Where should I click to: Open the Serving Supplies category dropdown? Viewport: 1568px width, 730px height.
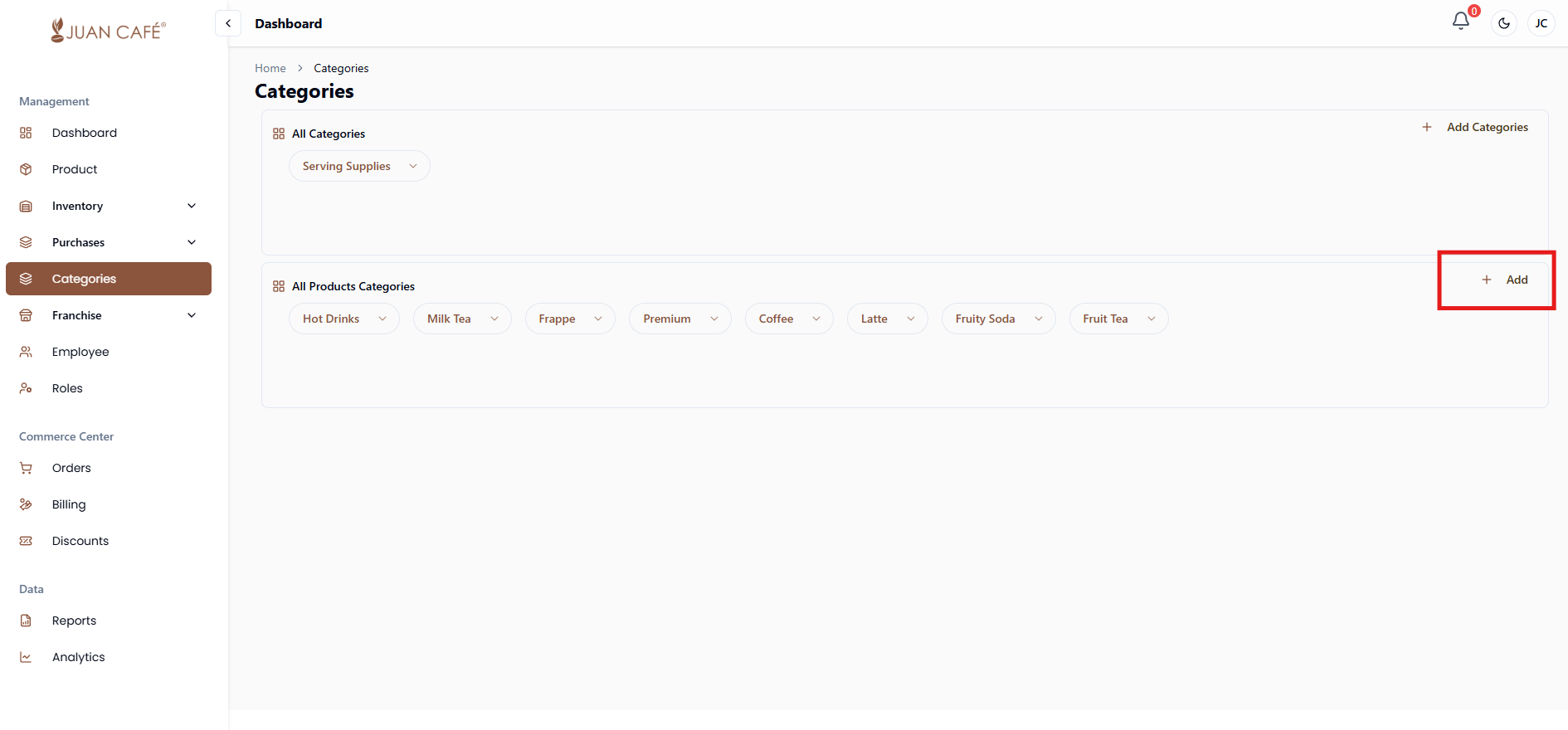(358, 166)
